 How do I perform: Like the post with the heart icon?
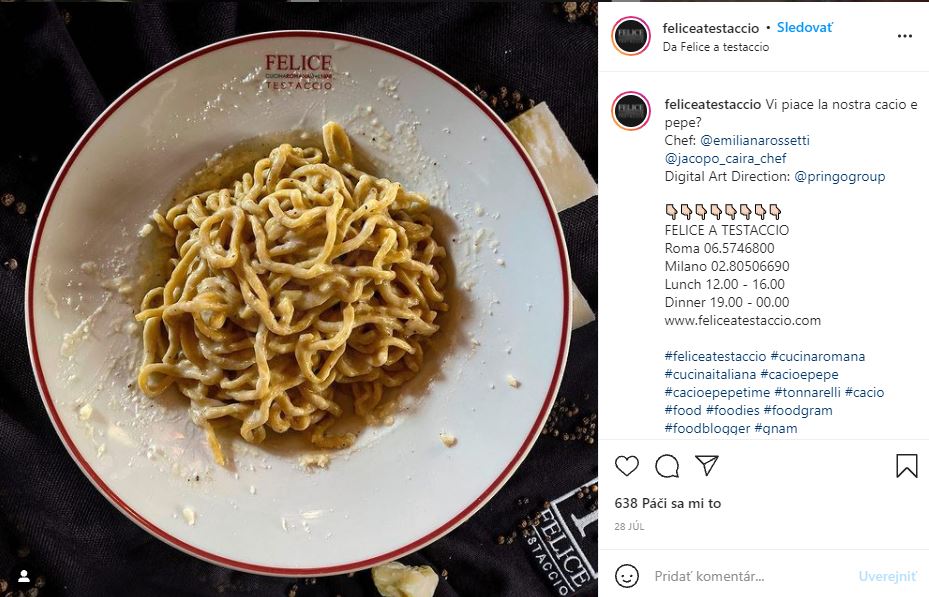point(627,466)
